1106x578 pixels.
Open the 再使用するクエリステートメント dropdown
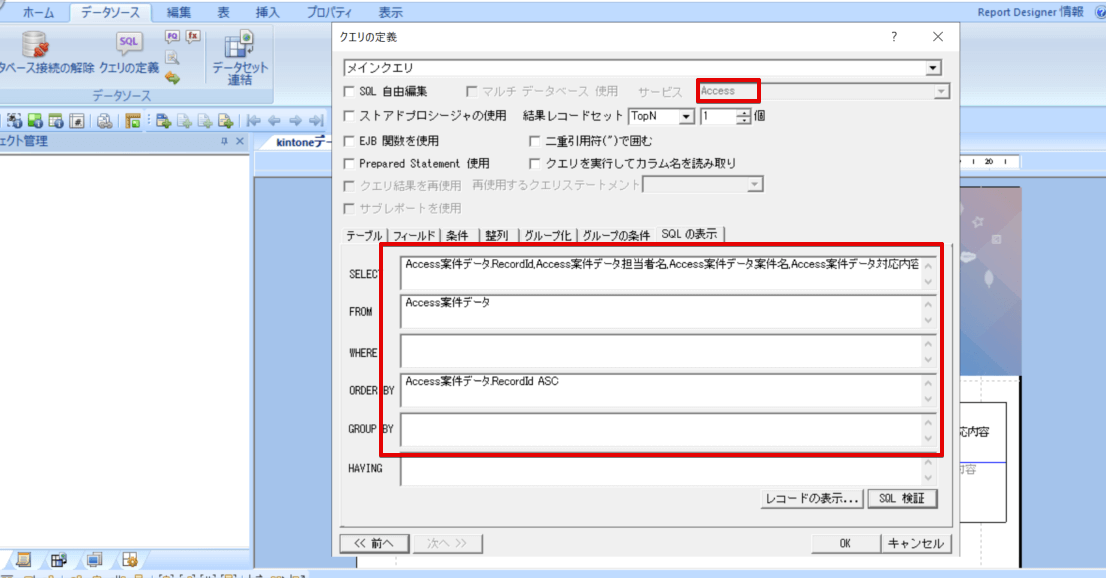point(755,185)
